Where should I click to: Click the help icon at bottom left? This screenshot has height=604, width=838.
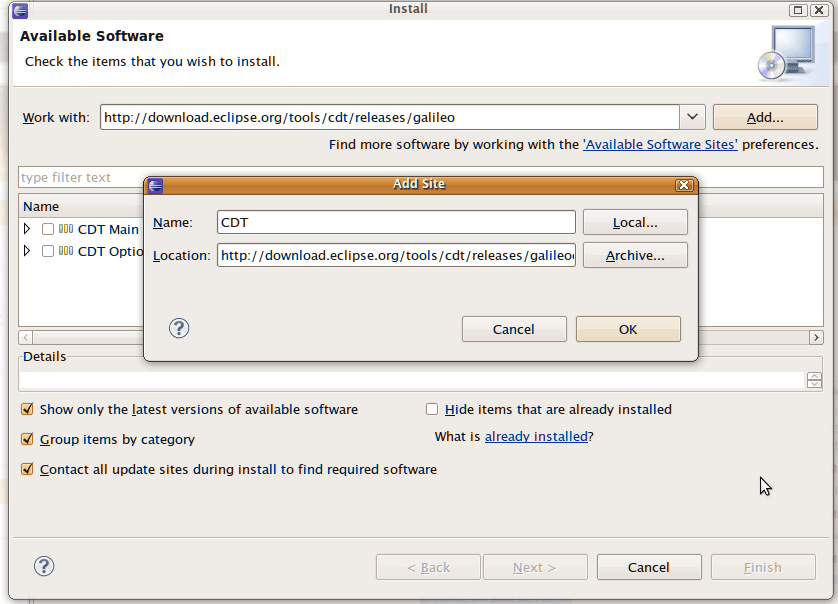pyautogui.click(x=44, y=566)
